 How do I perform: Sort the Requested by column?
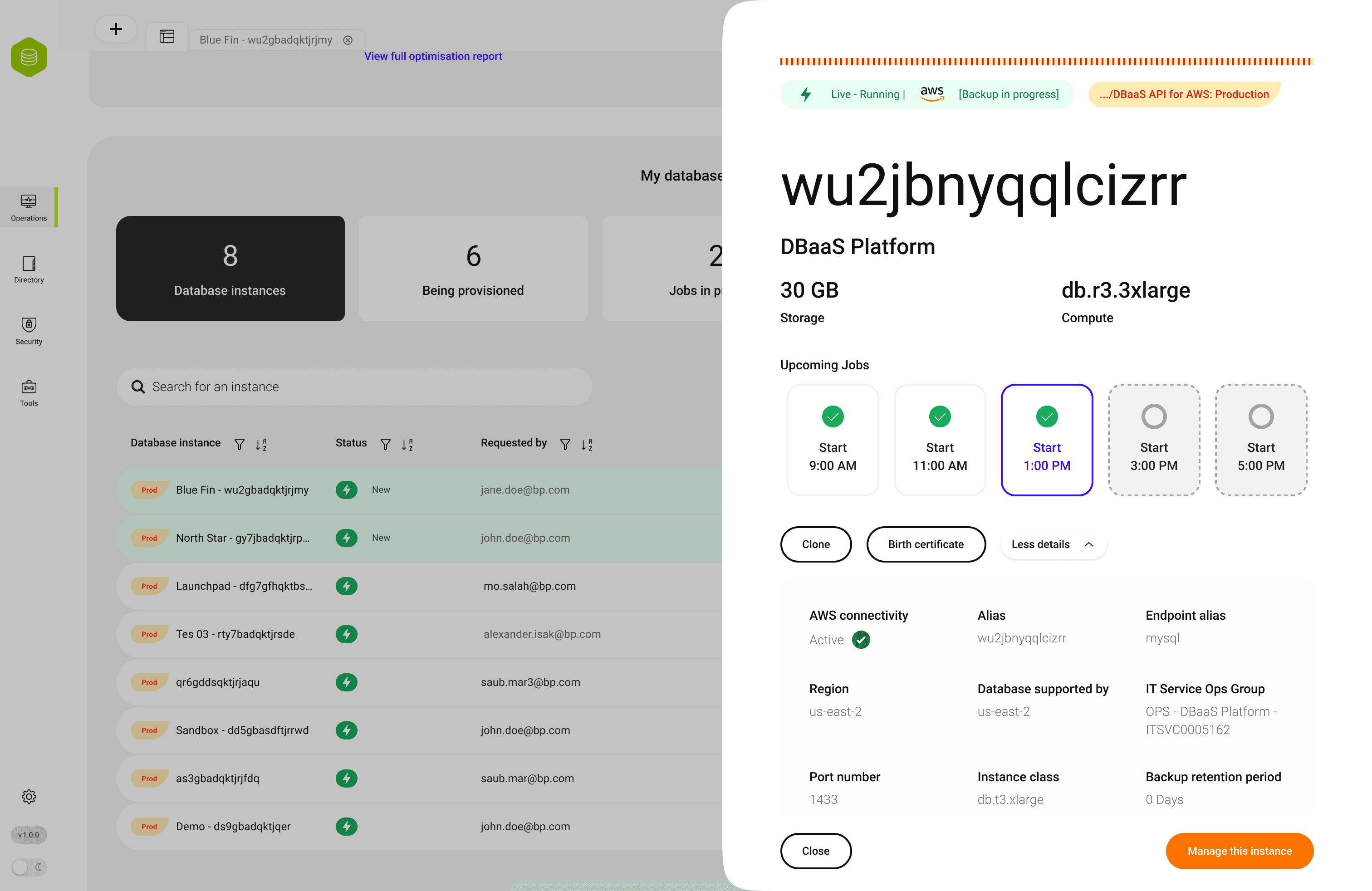click(586, 444)
